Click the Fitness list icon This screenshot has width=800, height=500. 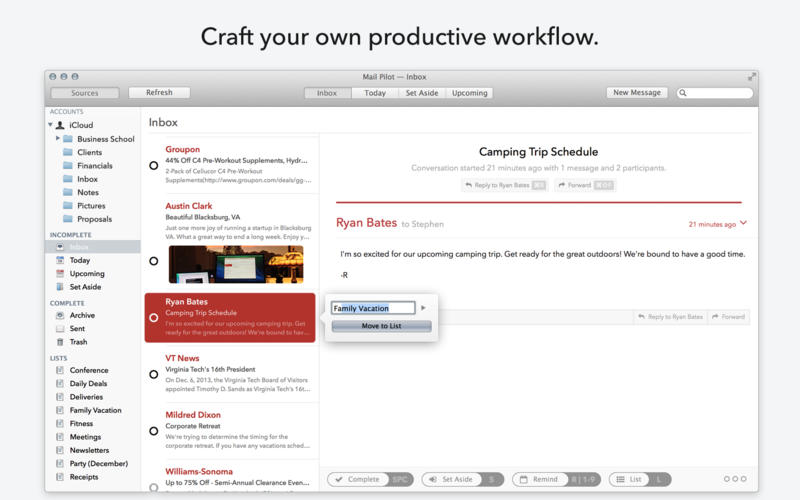click(x=60, y=423)
